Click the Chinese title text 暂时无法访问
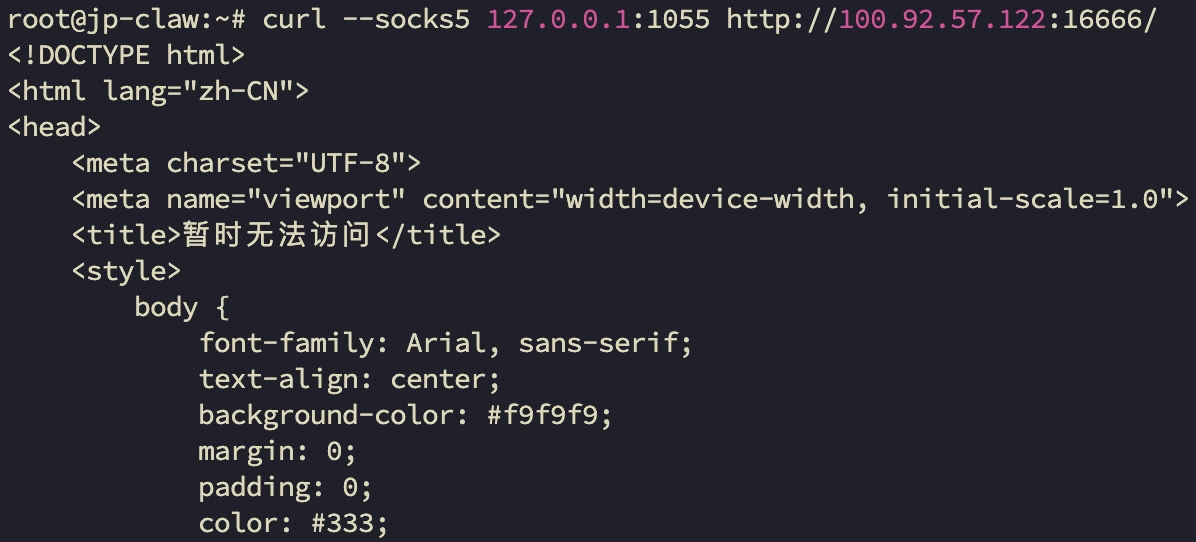 click(276, 235)
